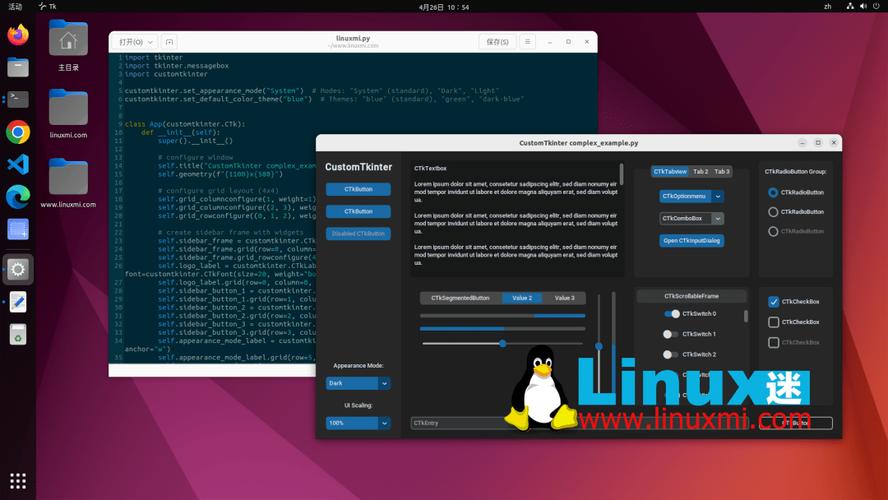
Task: Switch to Tab 2
Action: tap(701, 172)
